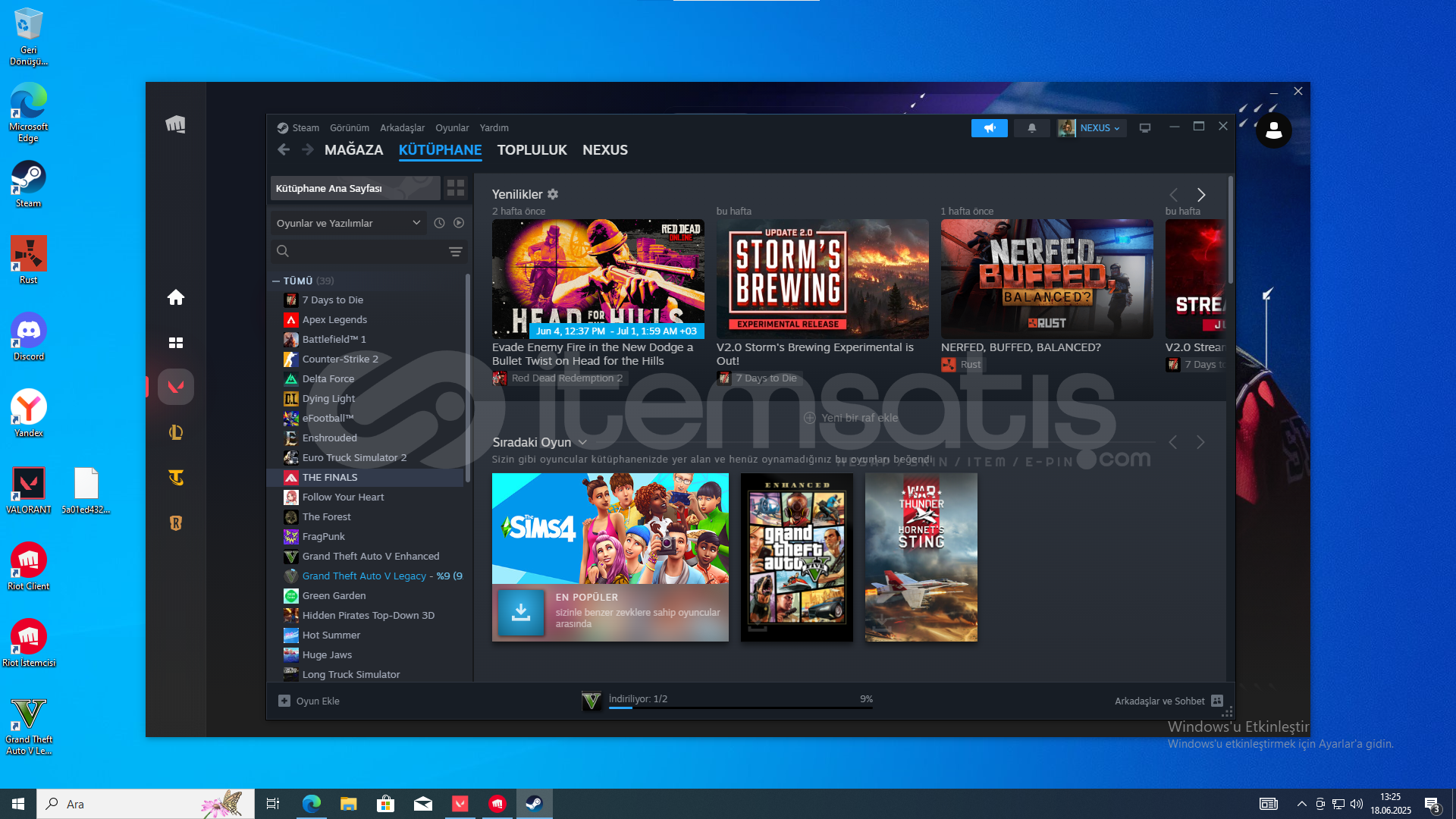Collapse the TÜMÜ games category
The image size is (1456, 819).
[276, 281]
